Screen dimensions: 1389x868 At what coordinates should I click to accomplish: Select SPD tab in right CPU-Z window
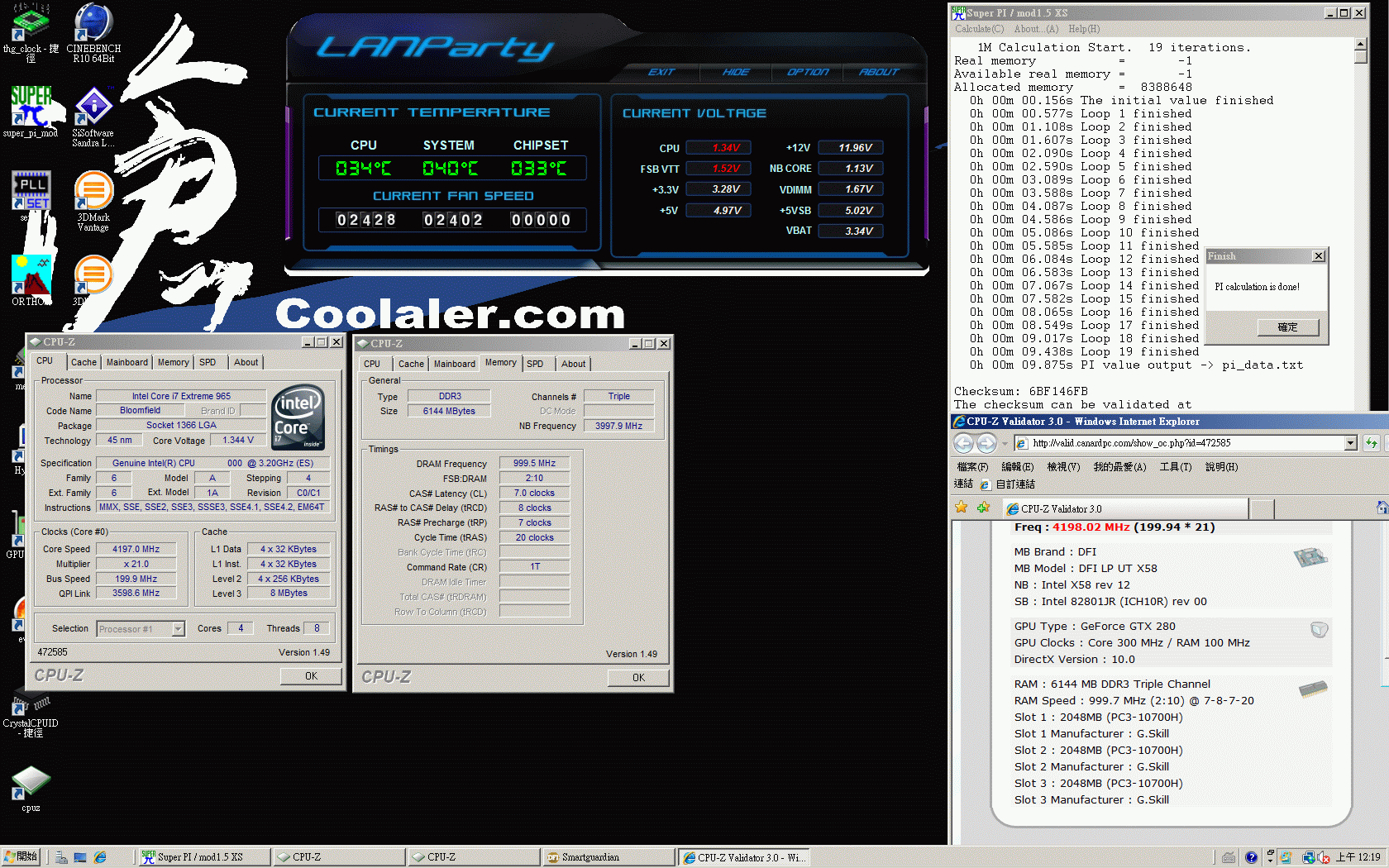pyautogui.click(x=535, y=364)
